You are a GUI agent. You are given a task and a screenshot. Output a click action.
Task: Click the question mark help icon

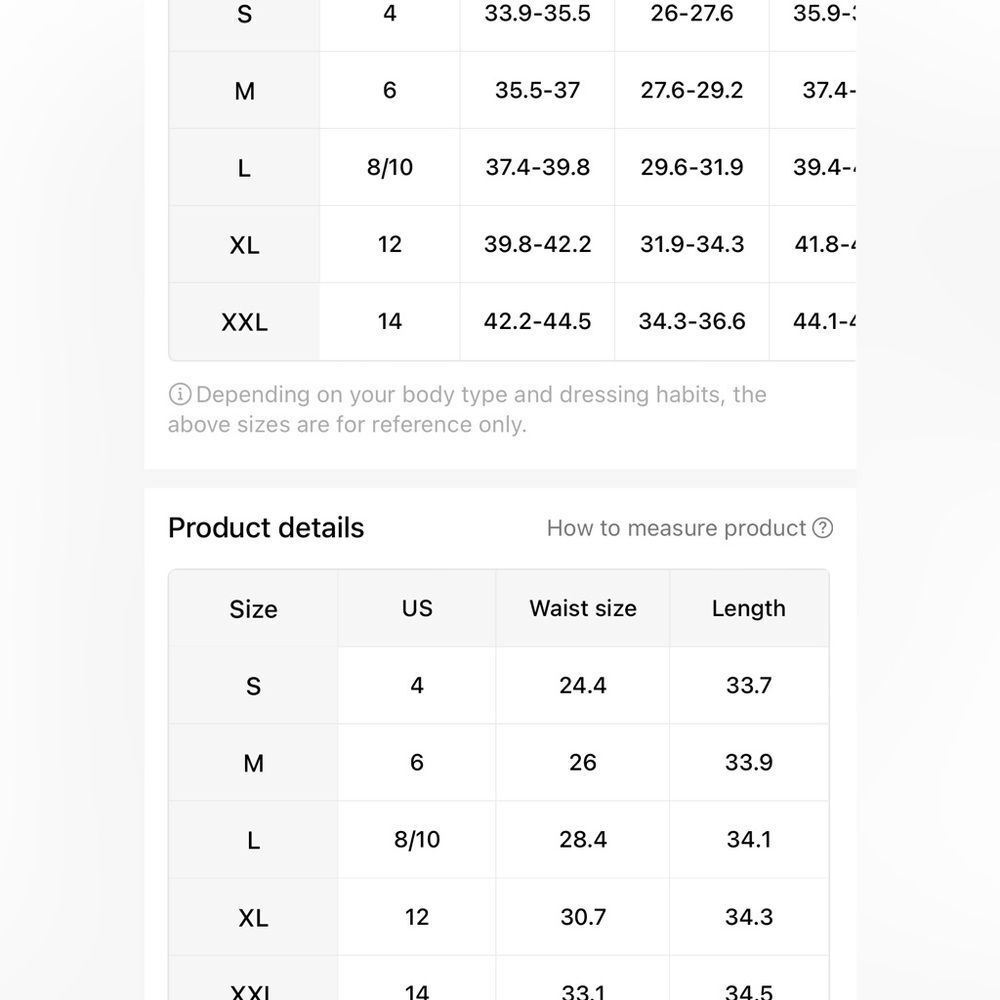point(822,528)
